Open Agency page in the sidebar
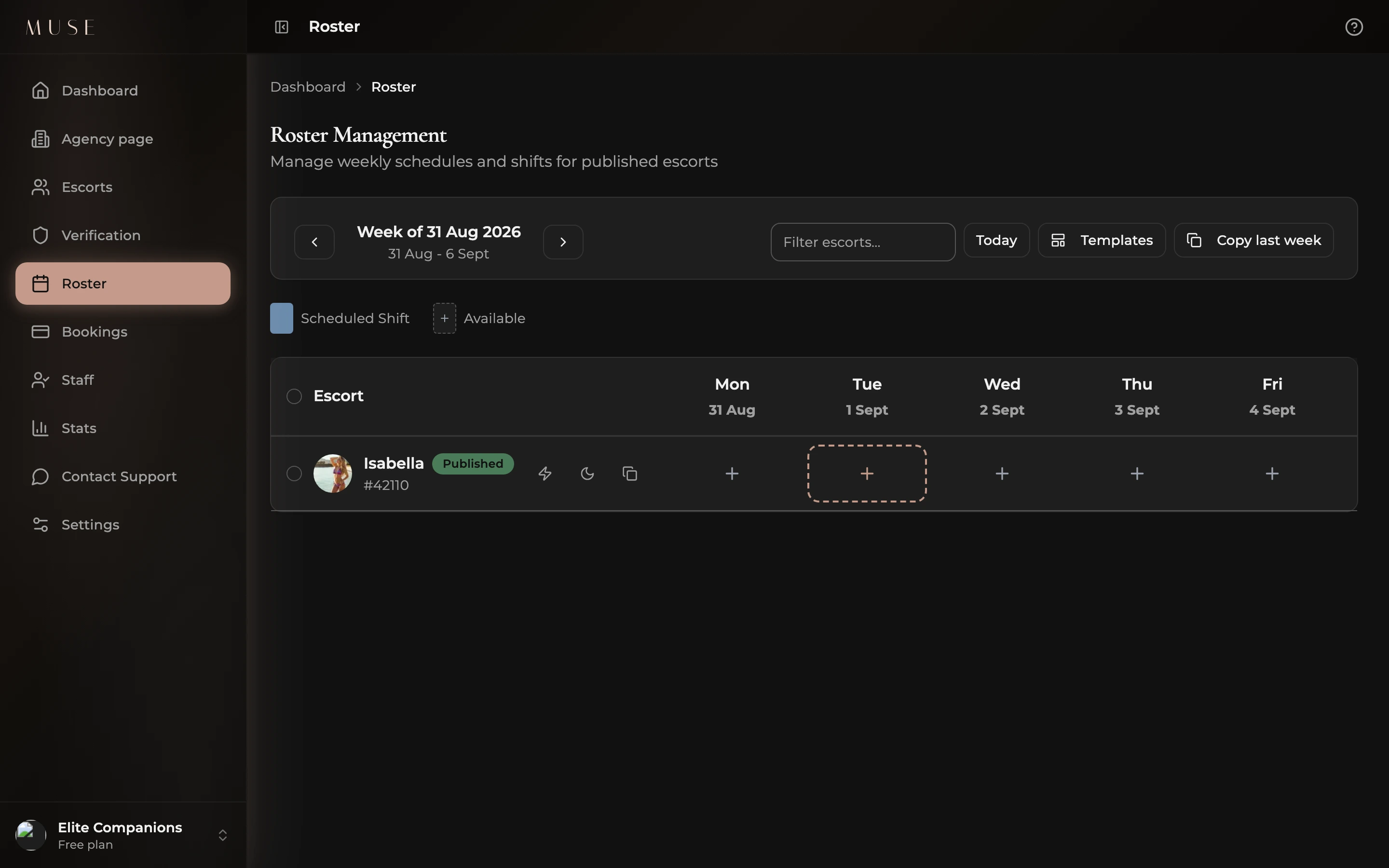Screen dimensions: 1389x868 pos(123,139)
